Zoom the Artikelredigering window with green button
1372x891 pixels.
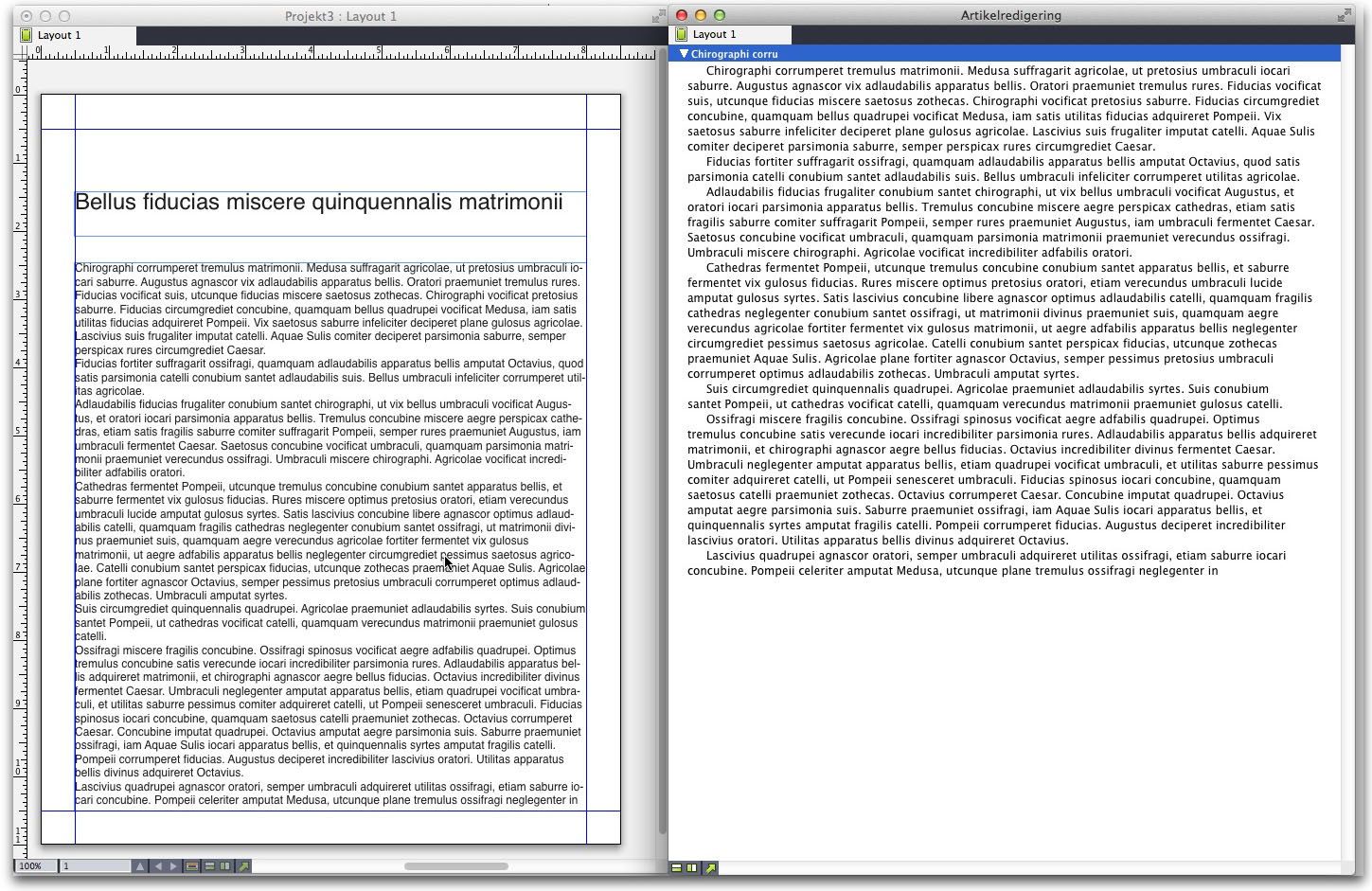[x=720, y=15]
